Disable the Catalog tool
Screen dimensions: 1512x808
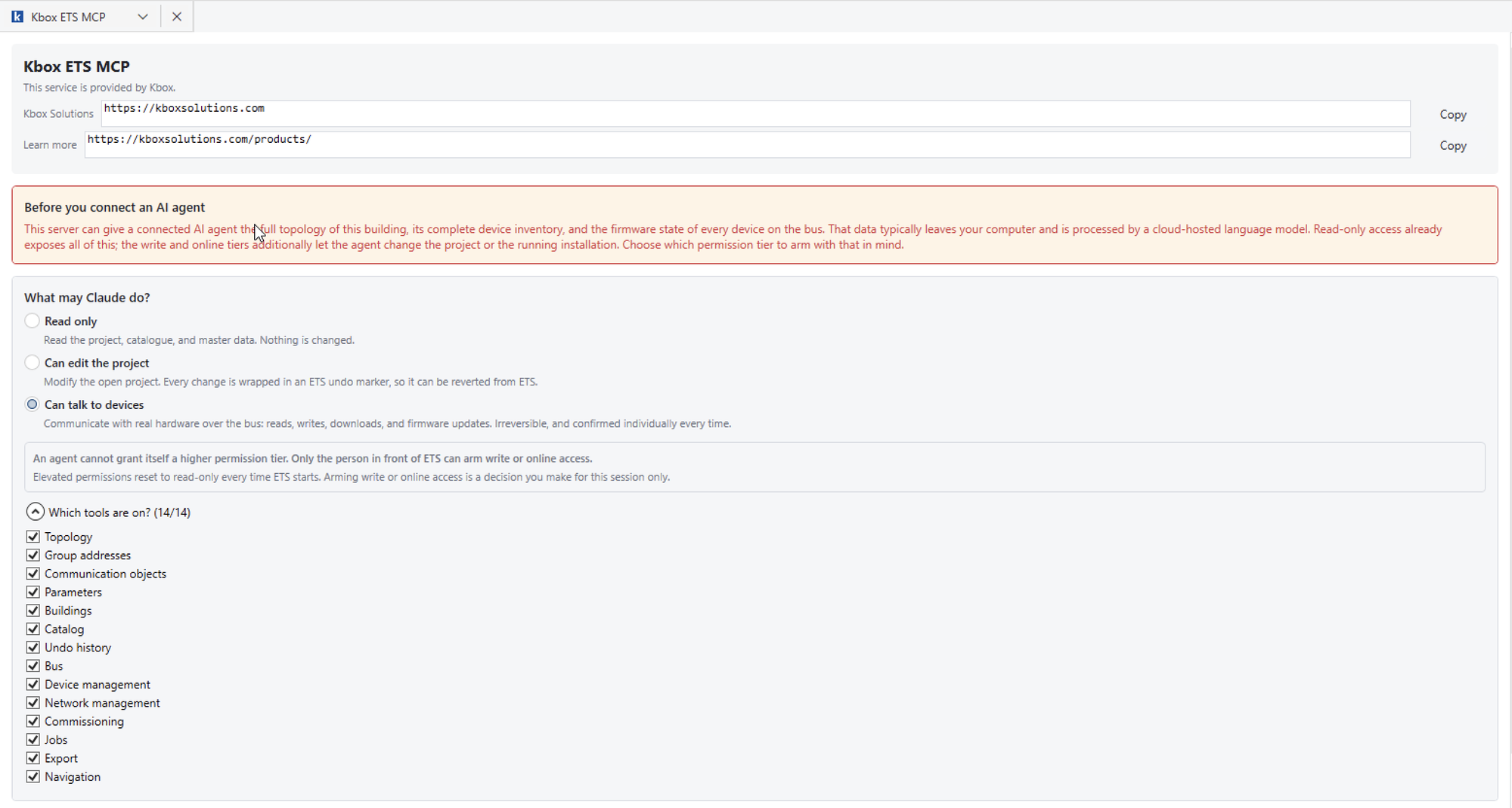click(x=33, y=629)
